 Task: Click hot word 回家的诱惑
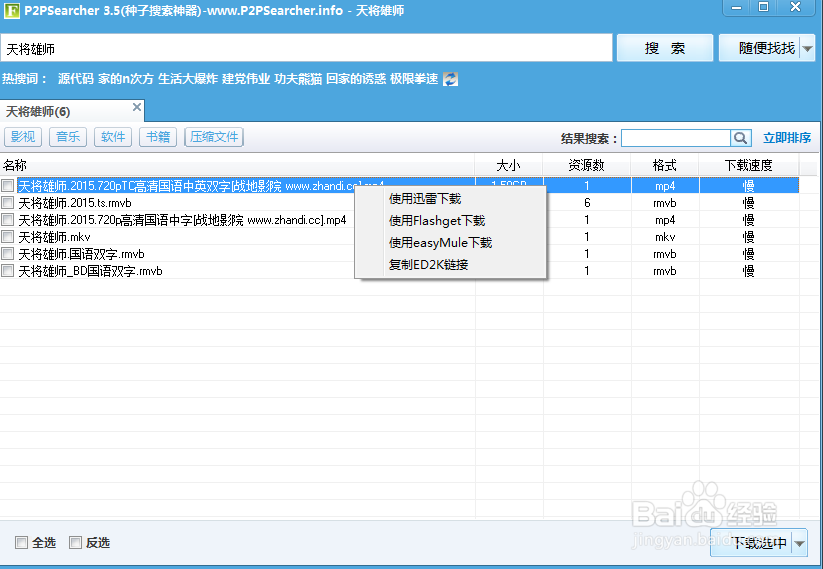coord(356,79)
